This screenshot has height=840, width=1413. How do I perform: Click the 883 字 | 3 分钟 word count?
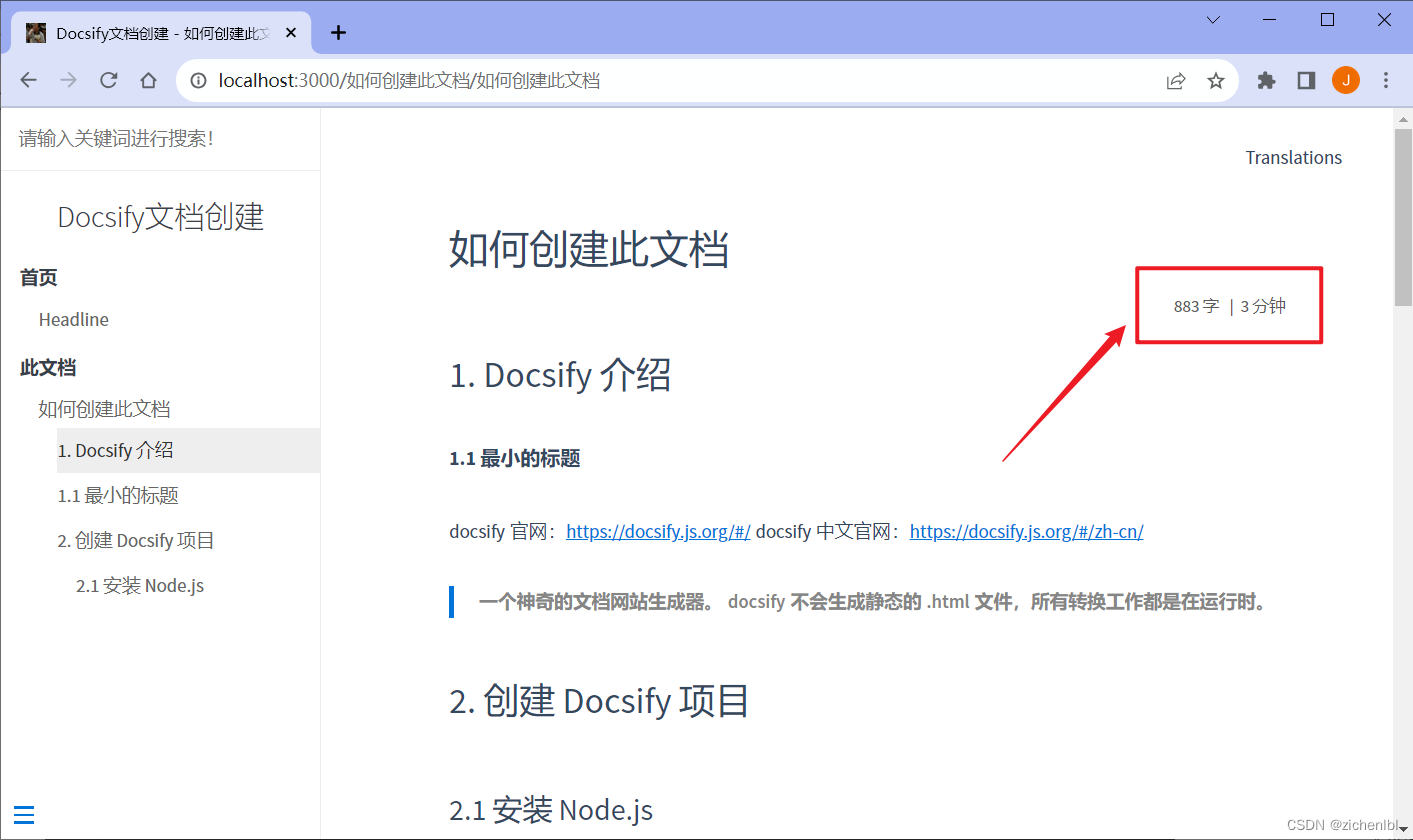pyautogui.click(x=1230, y=307)
